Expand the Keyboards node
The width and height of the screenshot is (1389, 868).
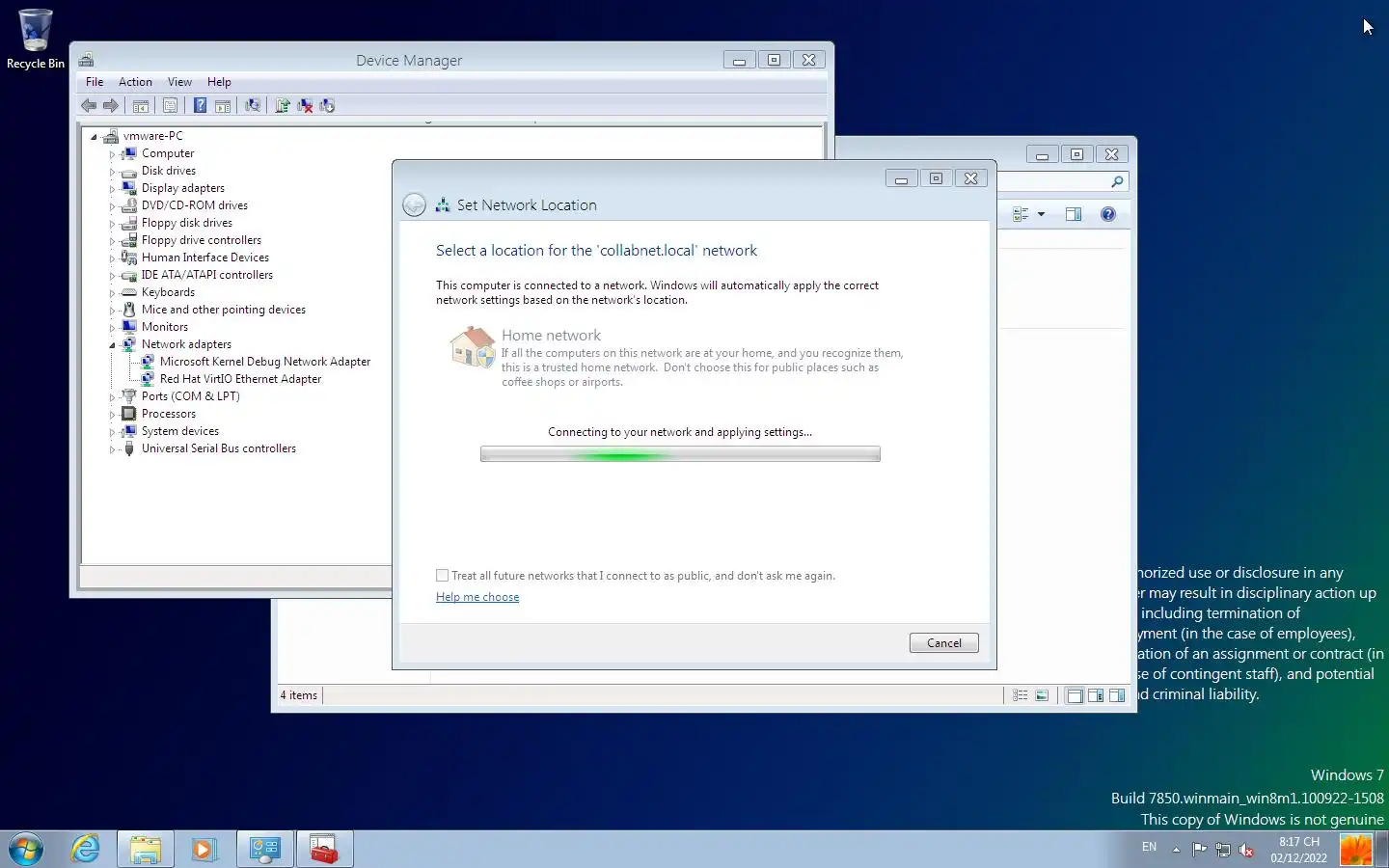[112, 293]
